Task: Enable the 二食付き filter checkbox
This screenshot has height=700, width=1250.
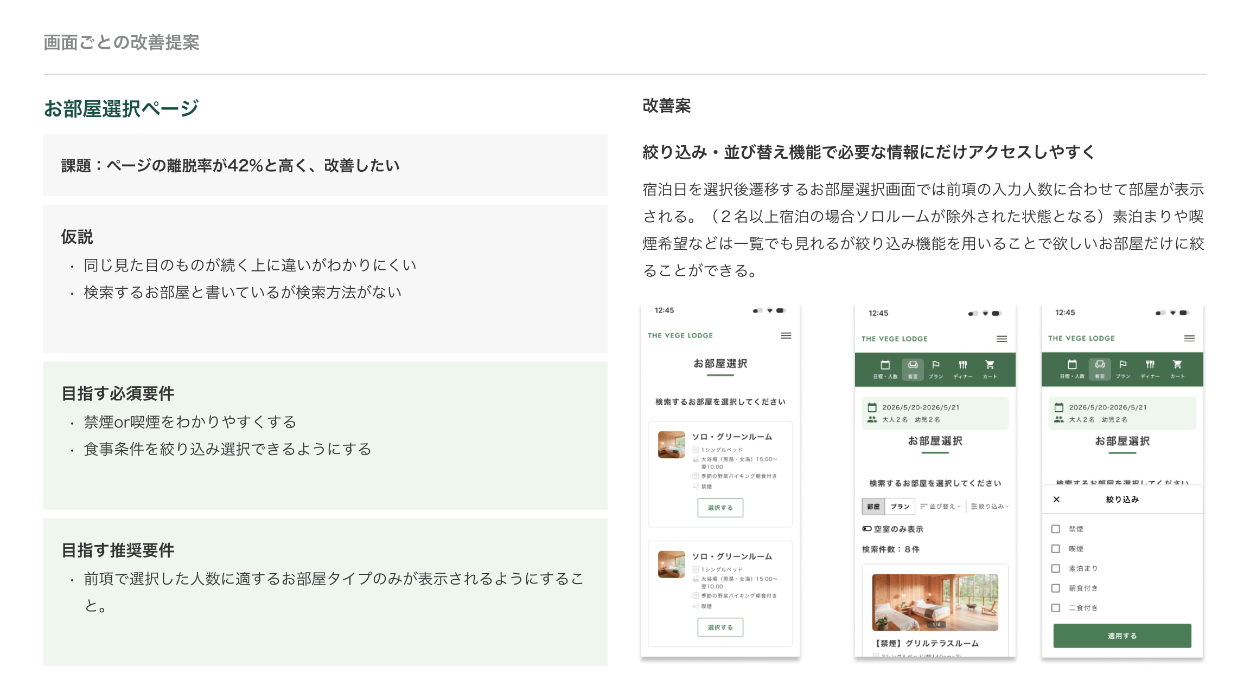Action: (1056, 608)
